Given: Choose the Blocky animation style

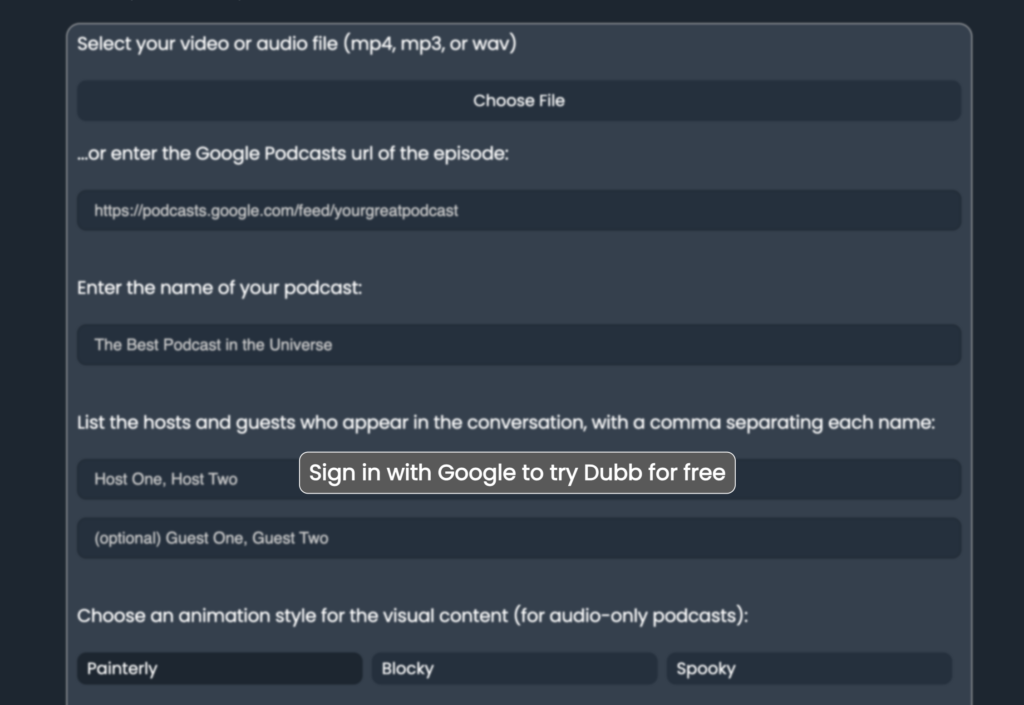Looking at the screenshot, I should [x=514, y=669].
